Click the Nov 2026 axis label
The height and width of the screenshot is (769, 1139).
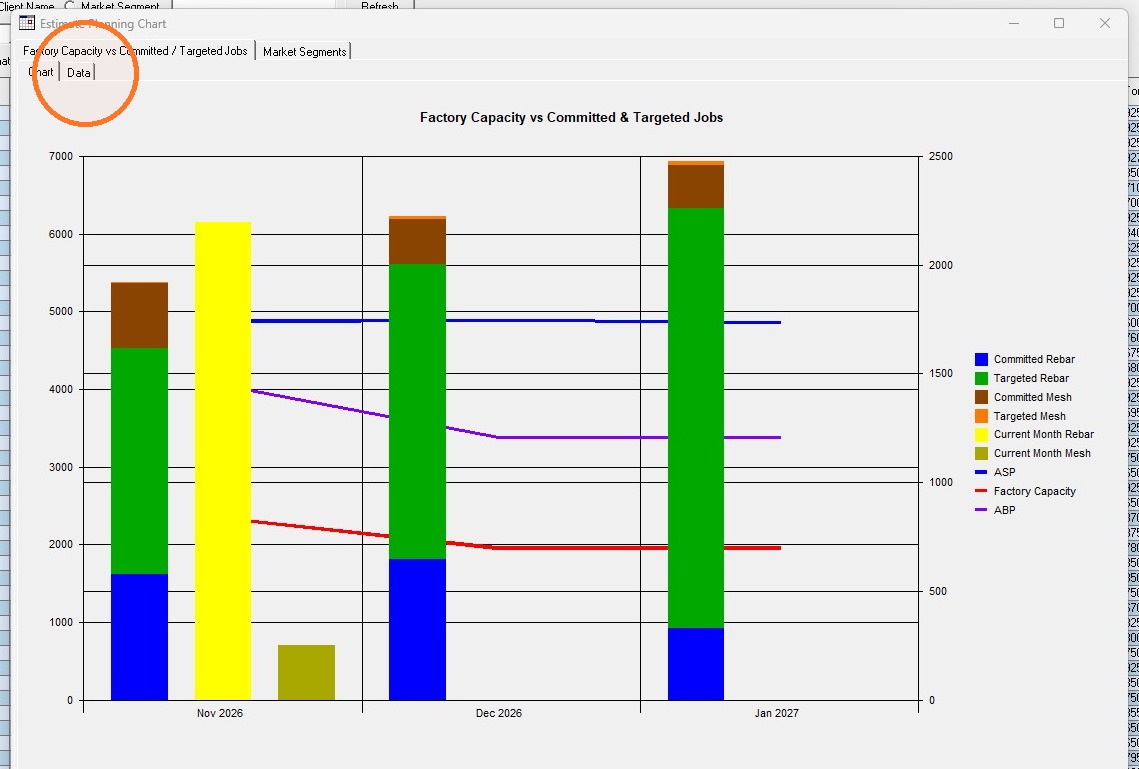[x=220, y=713]
